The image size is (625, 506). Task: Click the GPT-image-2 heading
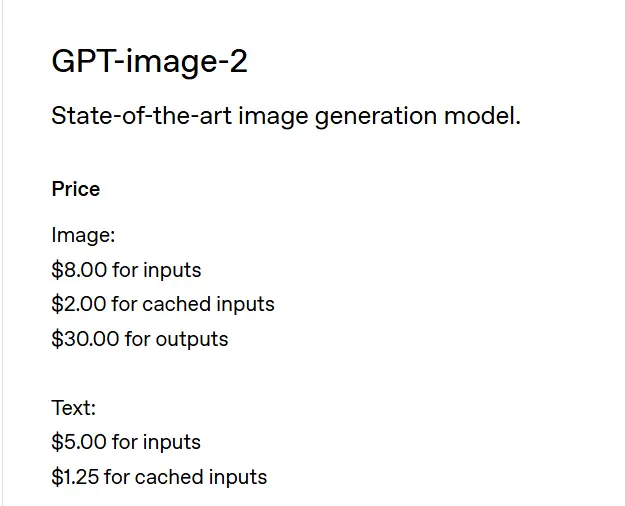pyautogui.click(x=149, y=63)
